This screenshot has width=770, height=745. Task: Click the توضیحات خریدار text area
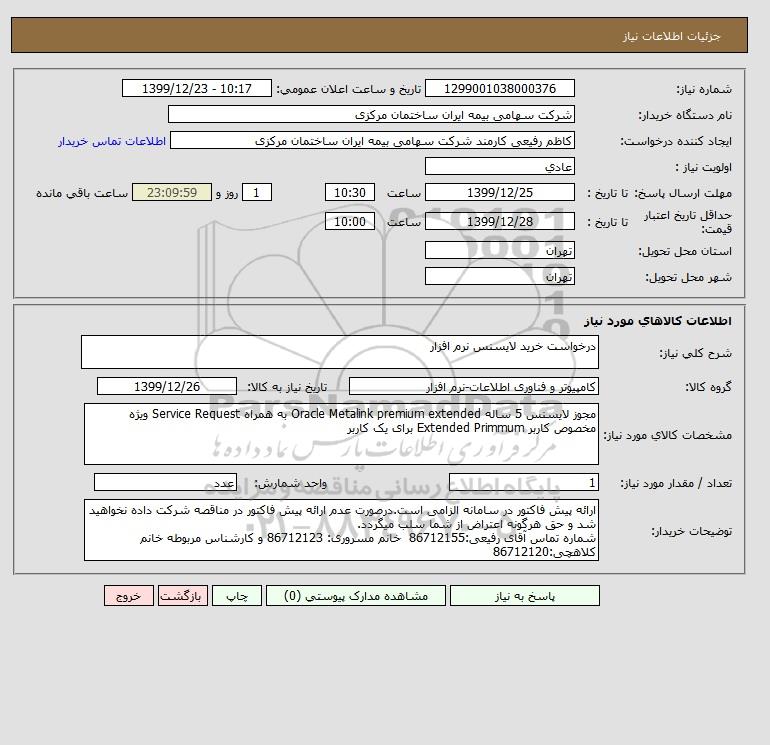click(x=341, y=530)
